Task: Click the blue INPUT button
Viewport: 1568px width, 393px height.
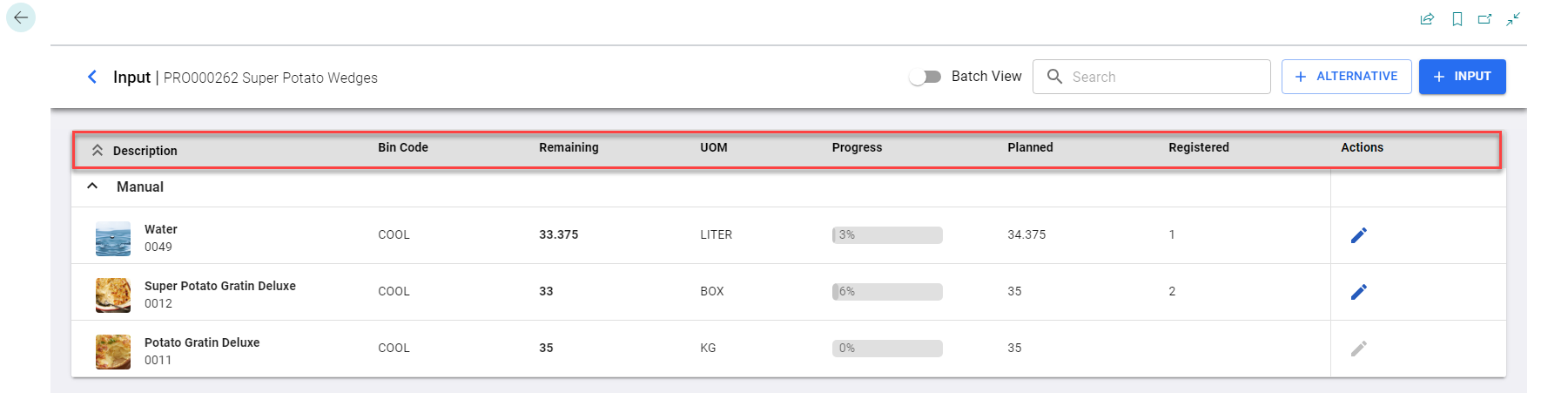Action: coord(1462,77)
